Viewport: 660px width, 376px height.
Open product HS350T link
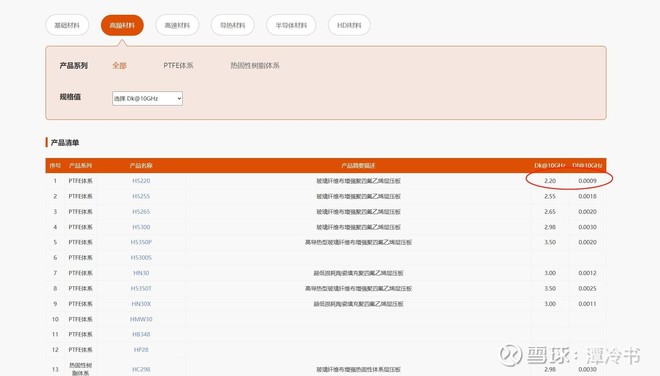tap(141, 288)
